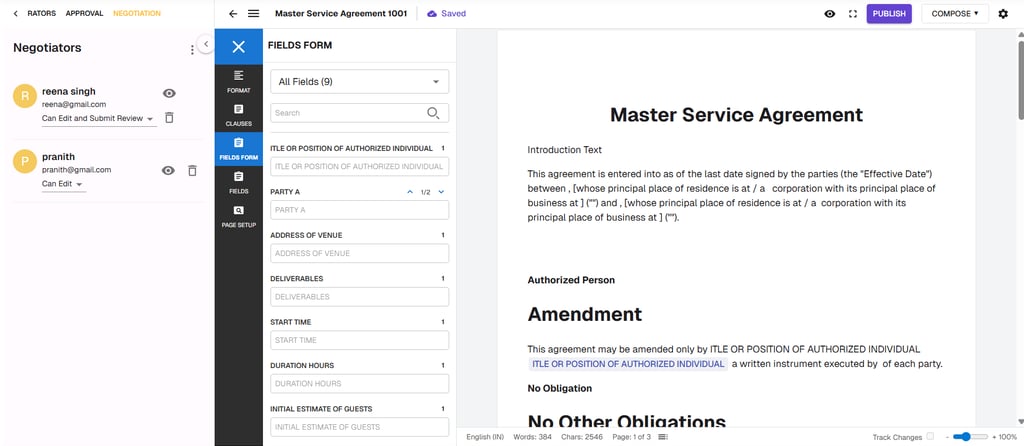This screenshot has height=446, width=1024.
Task: Open the Page Setup sidebar tool
Action: (x=238, y=216)
